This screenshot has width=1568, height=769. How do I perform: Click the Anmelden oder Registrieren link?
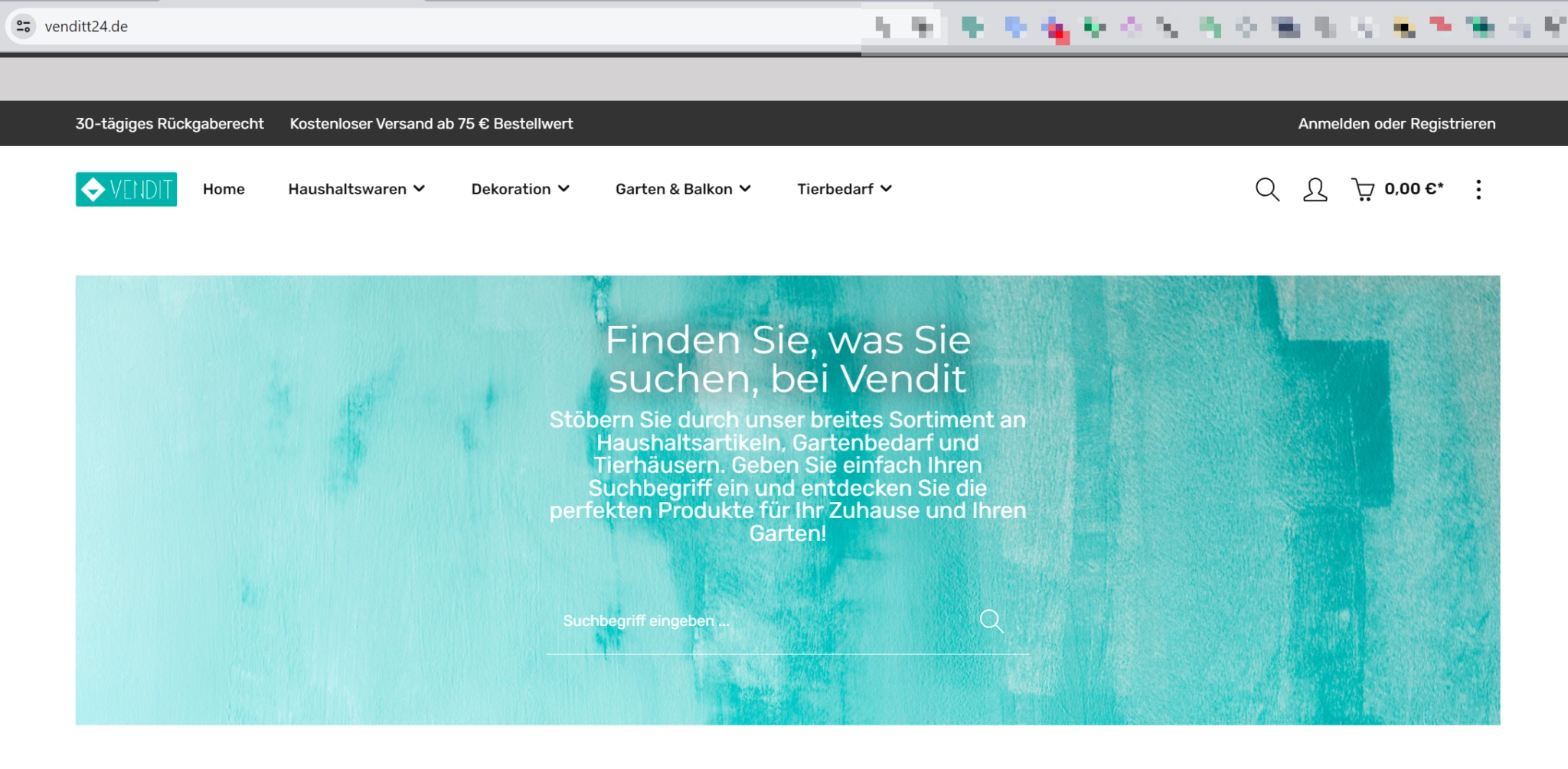[x=1396, y=124]
